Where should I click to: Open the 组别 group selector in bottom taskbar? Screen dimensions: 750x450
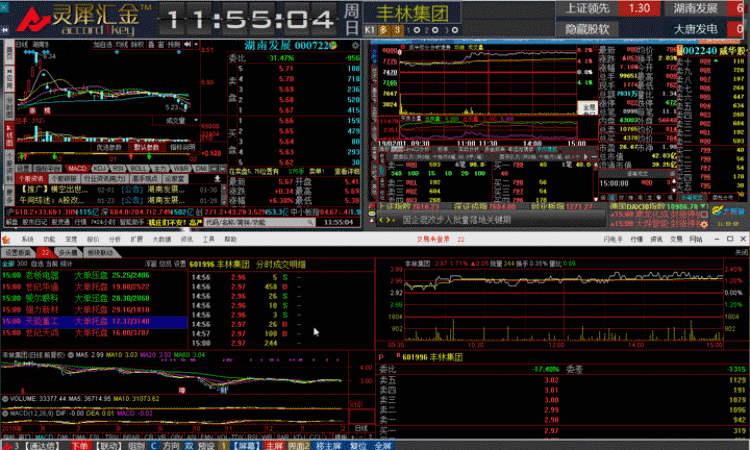tap(136, 446)
